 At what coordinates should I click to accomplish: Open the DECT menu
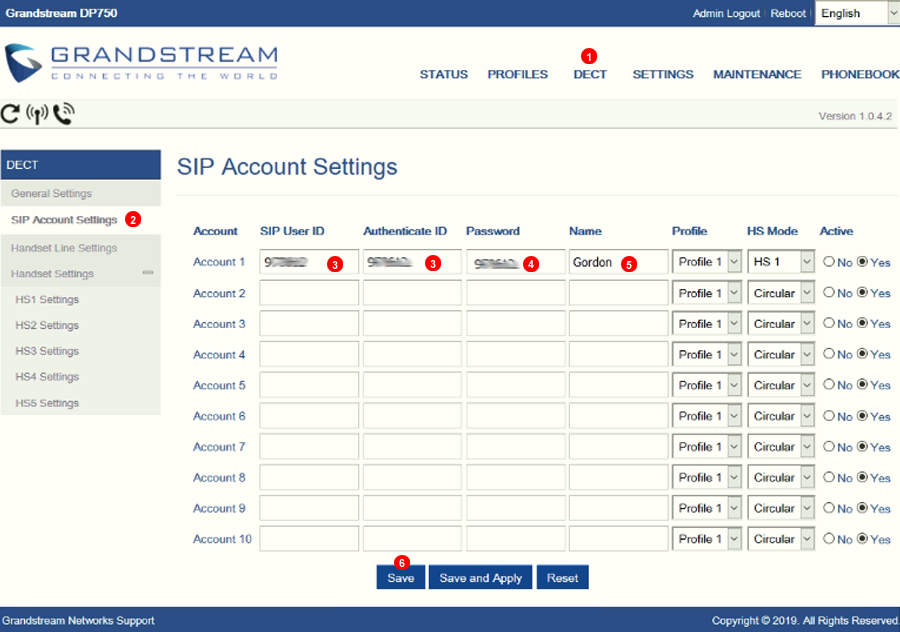(589, 74)
